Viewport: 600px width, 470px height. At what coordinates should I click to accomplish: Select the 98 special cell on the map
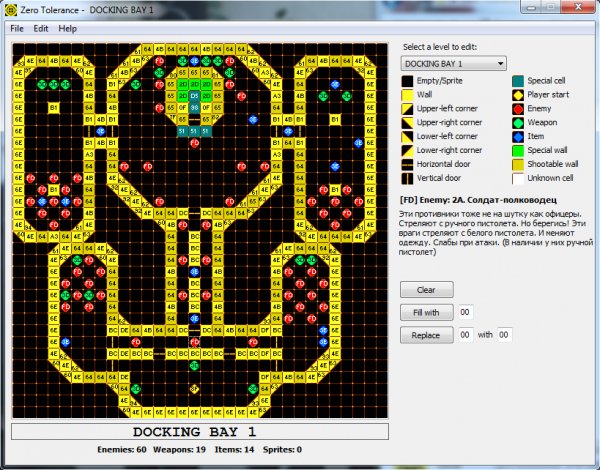194,108
